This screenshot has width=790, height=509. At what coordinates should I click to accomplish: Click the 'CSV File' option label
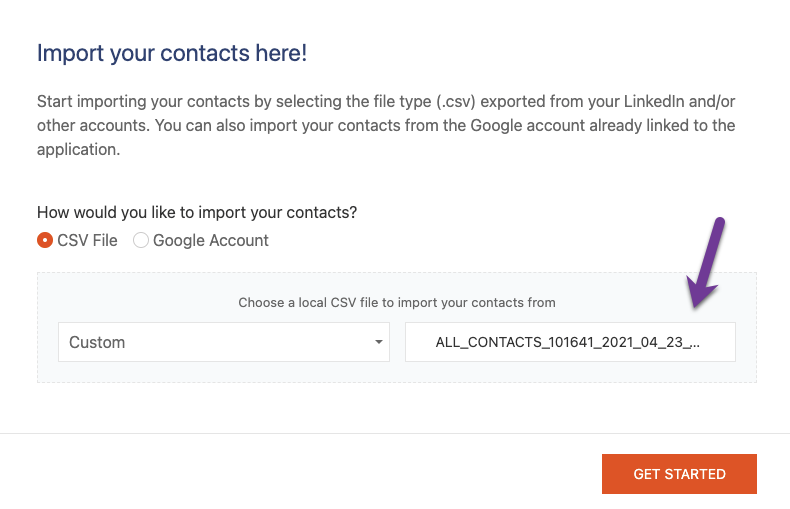pos(87,241)
